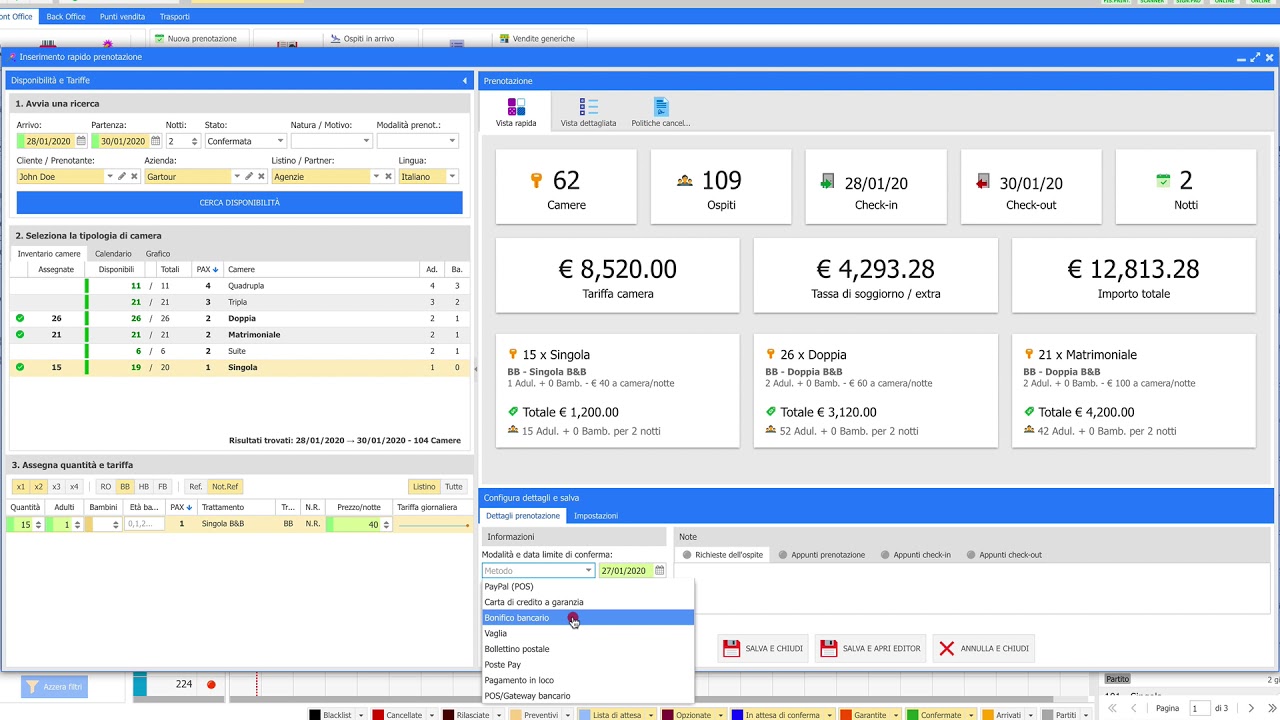Click the Prezzo/notte field showing 40
Viewport: 1280px width, 720px height.
tap(359, 524)
